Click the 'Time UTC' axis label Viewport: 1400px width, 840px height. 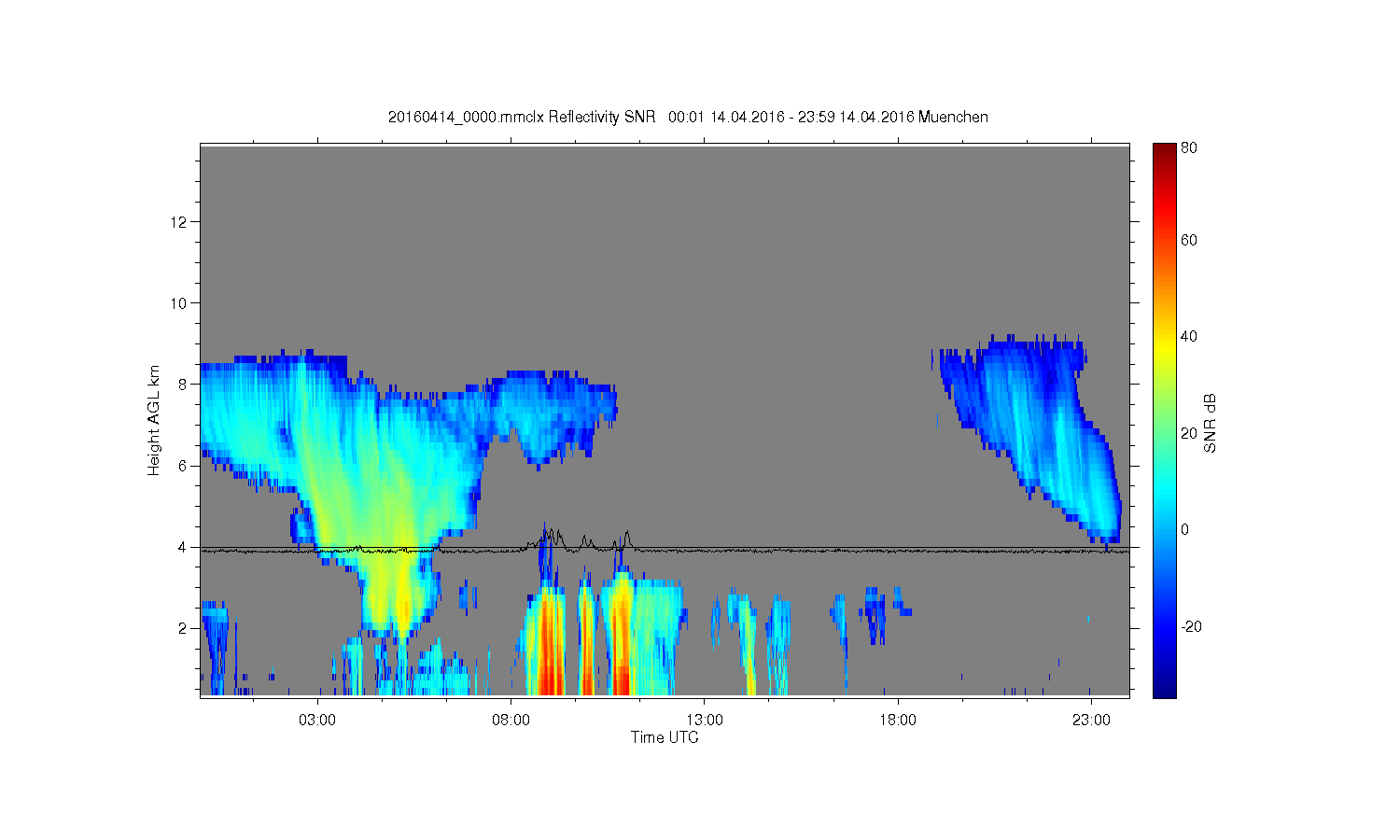665,737
